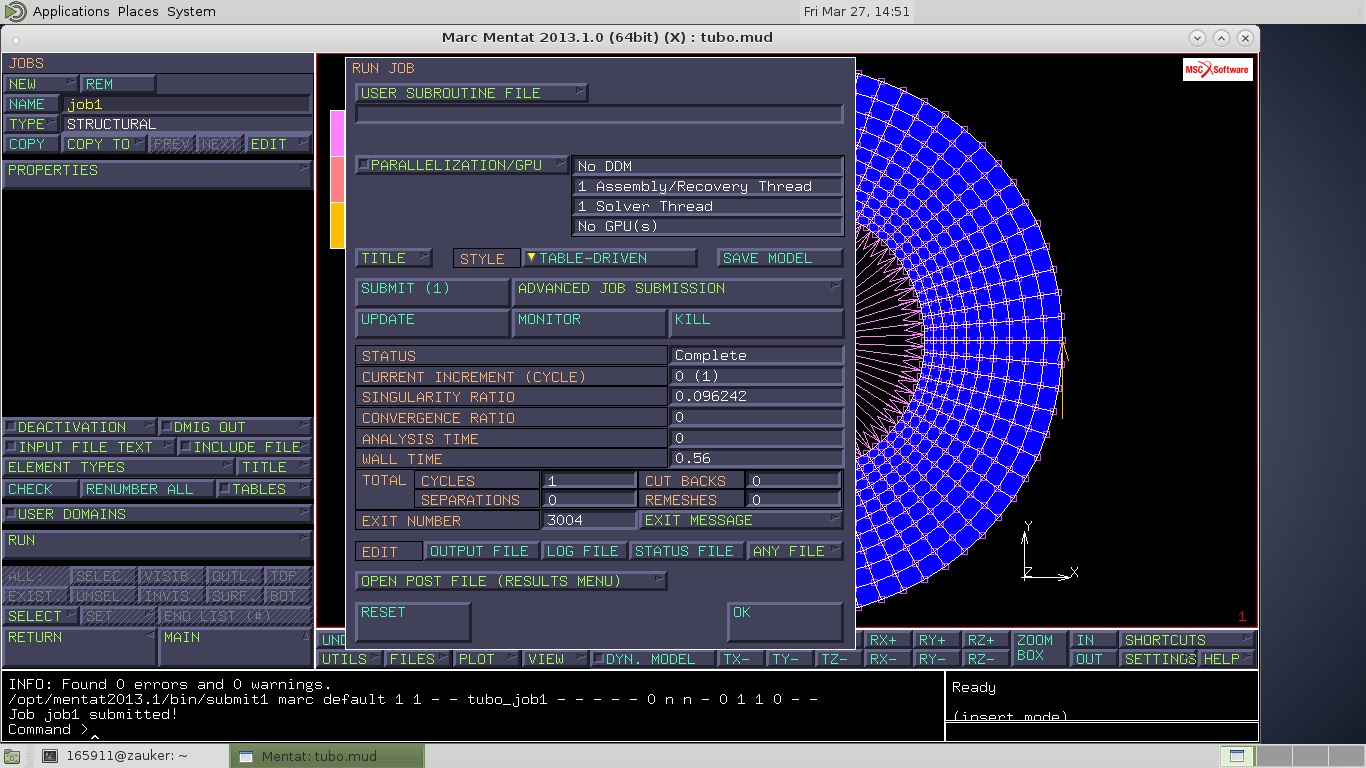Image resolution: width=1366 pixels, height=768 pixels.
Task: Open the run job TITLE submenu
Action: point(394,258)
